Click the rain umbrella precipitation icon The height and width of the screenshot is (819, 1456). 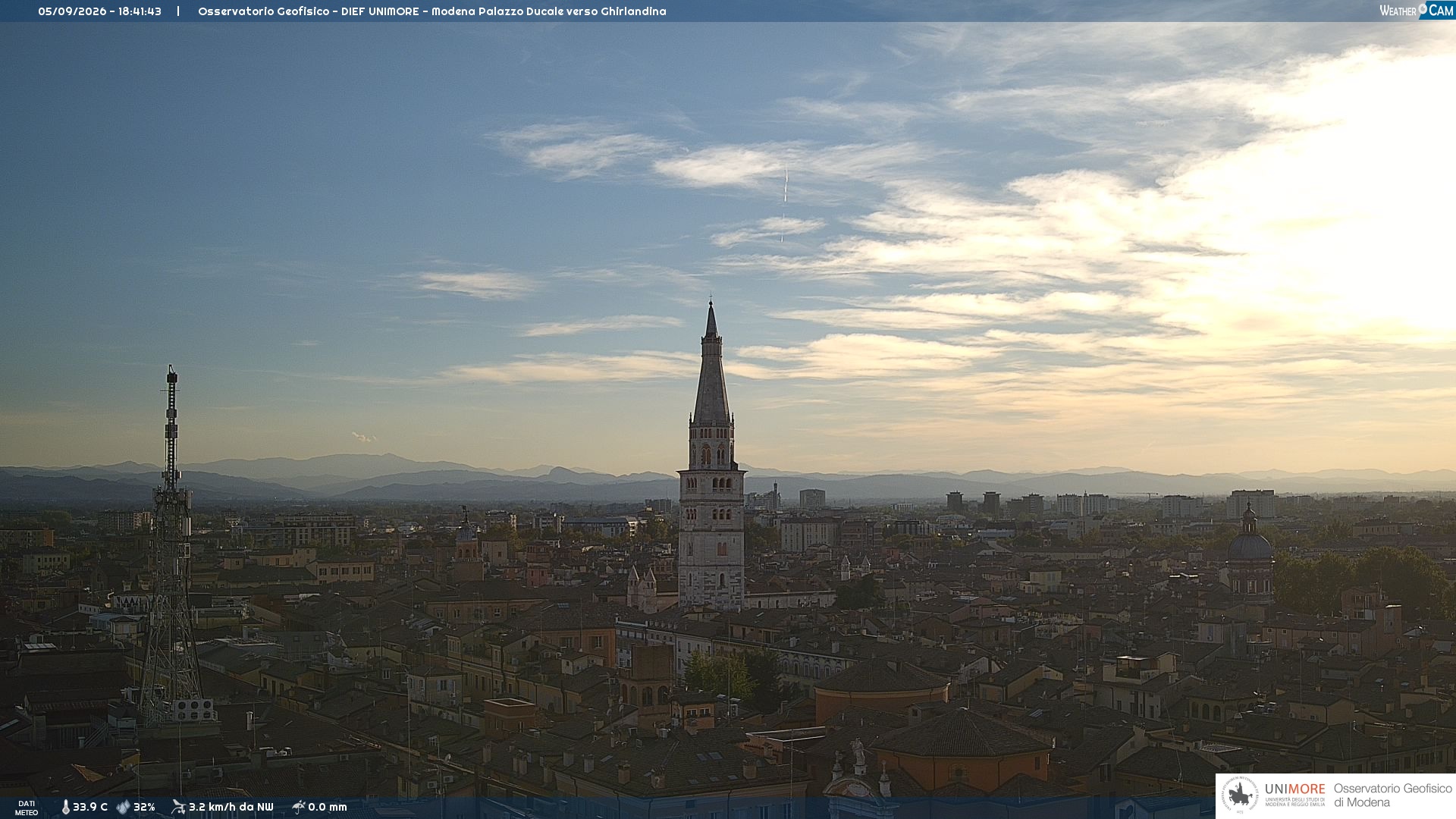298,807
